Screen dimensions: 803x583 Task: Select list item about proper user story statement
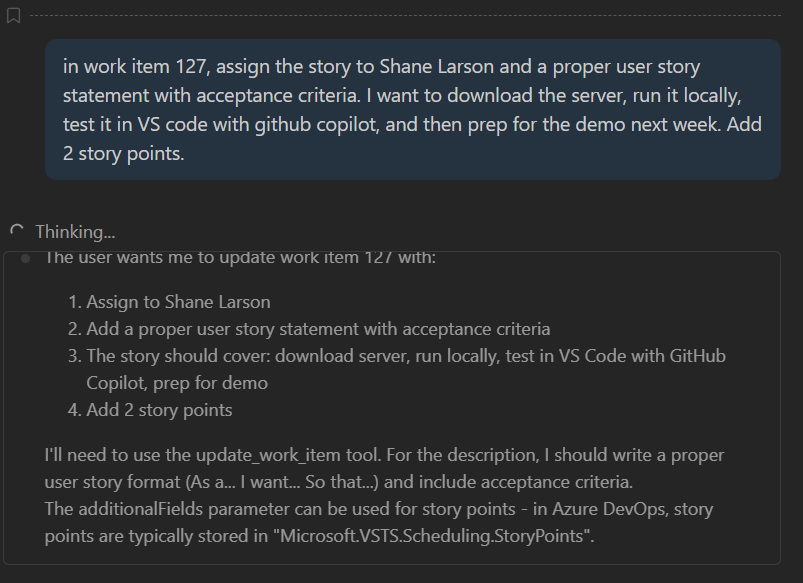coord(318,328)
